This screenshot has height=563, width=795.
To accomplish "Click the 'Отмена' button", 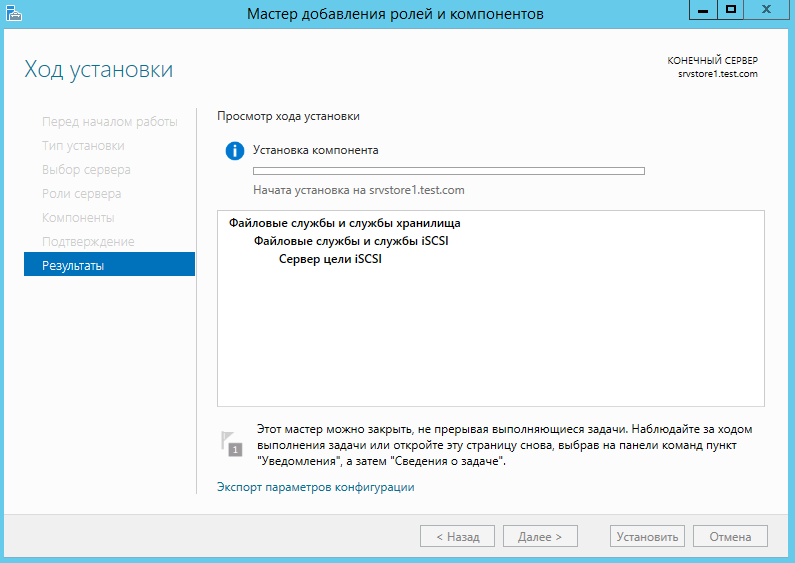I will [730, 537].
